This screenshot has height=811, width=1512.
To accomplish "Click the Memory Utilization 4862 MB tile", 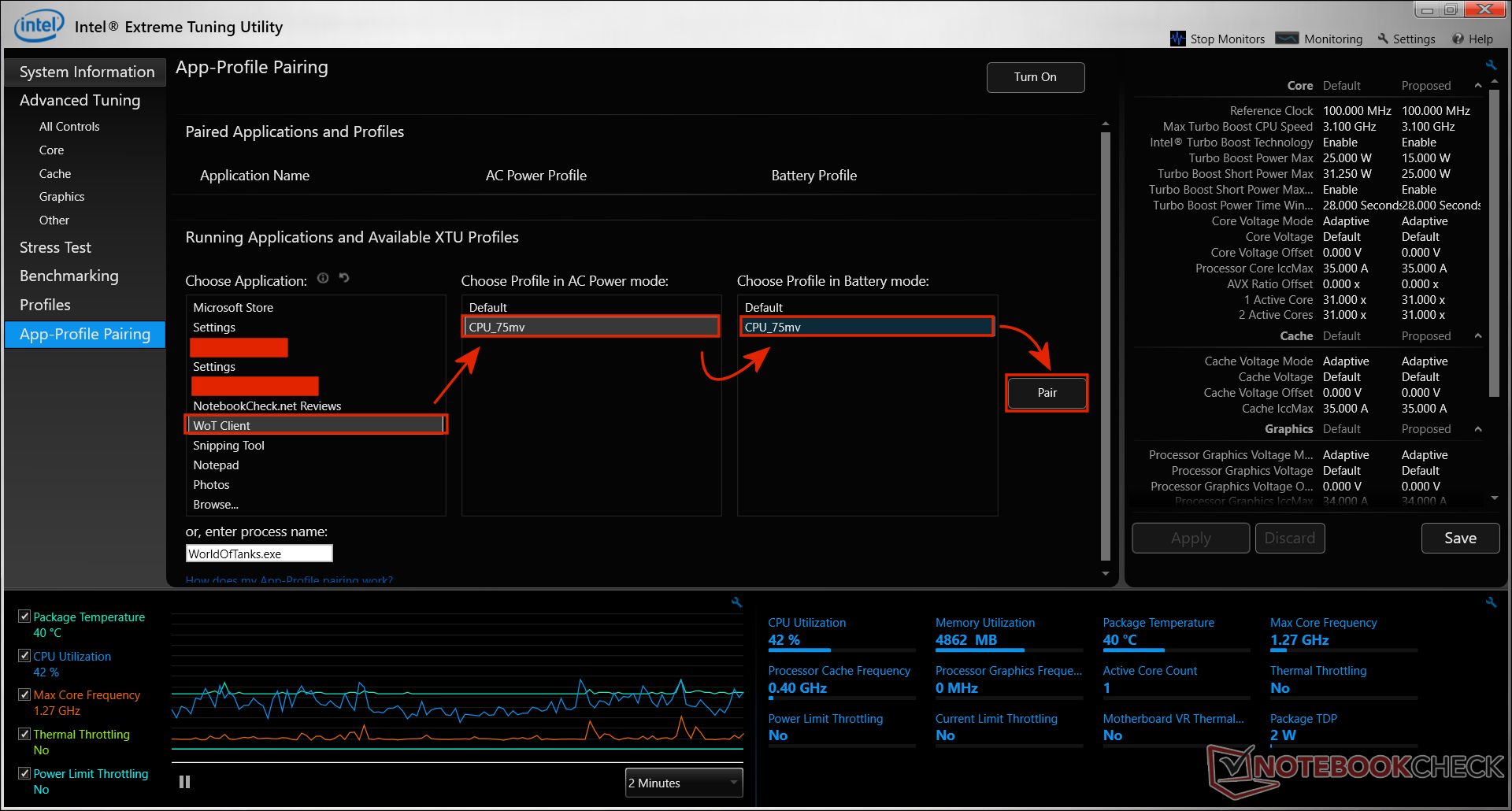I will pos(1009,633).
